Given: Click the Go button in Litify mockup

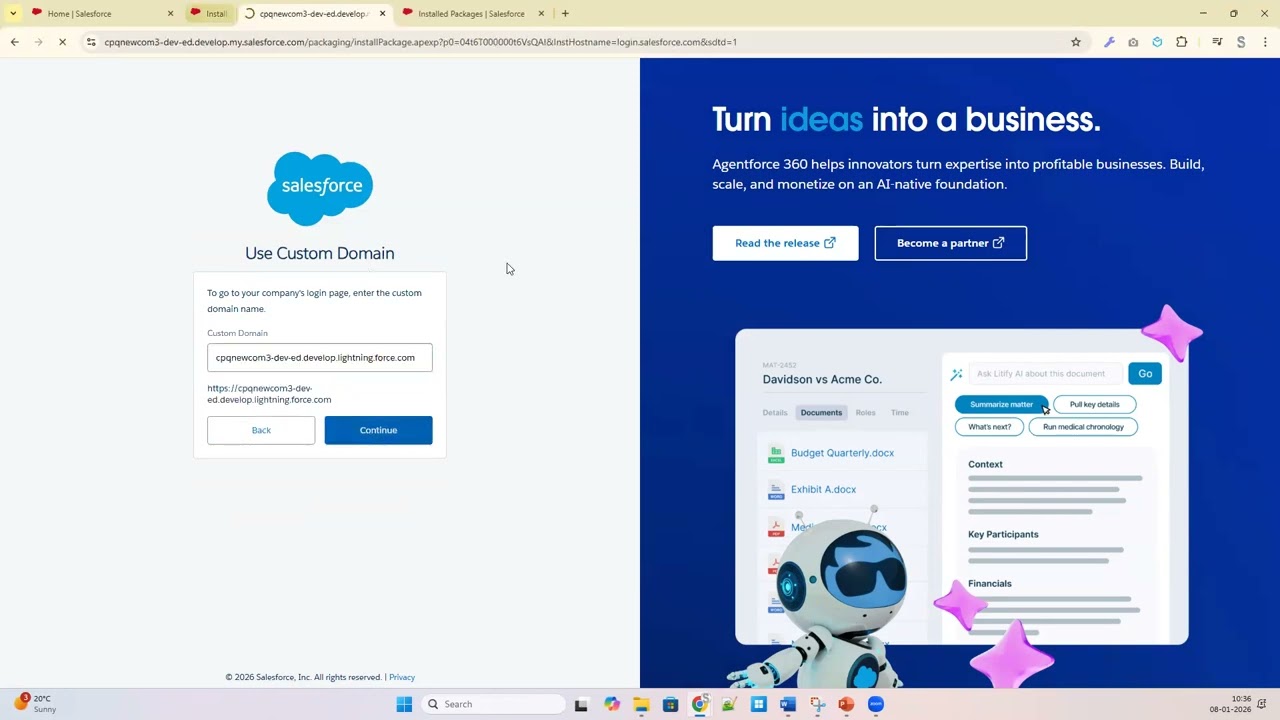Looking at the screenshot, I should pos(1145,374).
